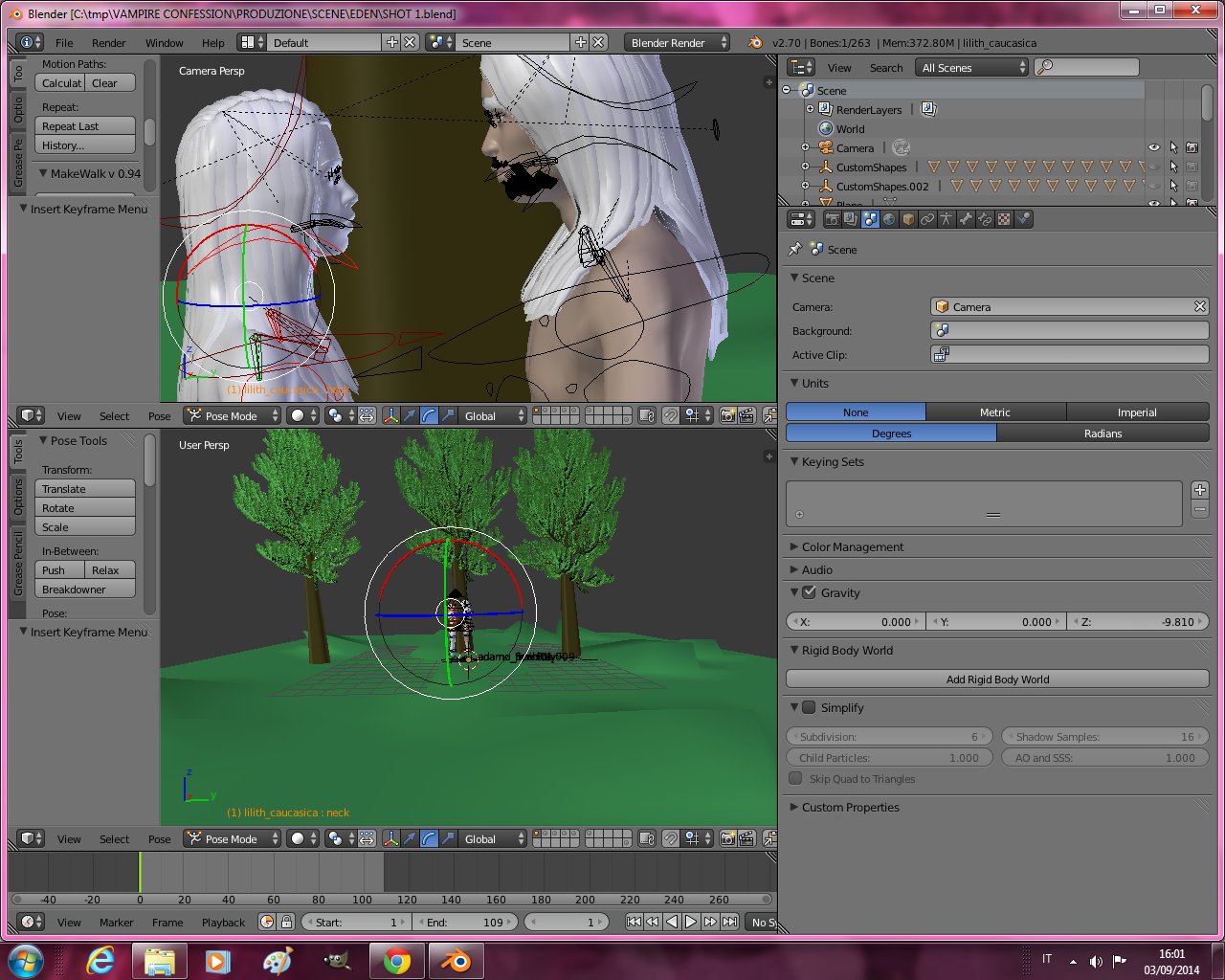This screenshot has width=1225, height=980.
Task: Click the Calculat motion paths button
Action: (x=60, y=83)
